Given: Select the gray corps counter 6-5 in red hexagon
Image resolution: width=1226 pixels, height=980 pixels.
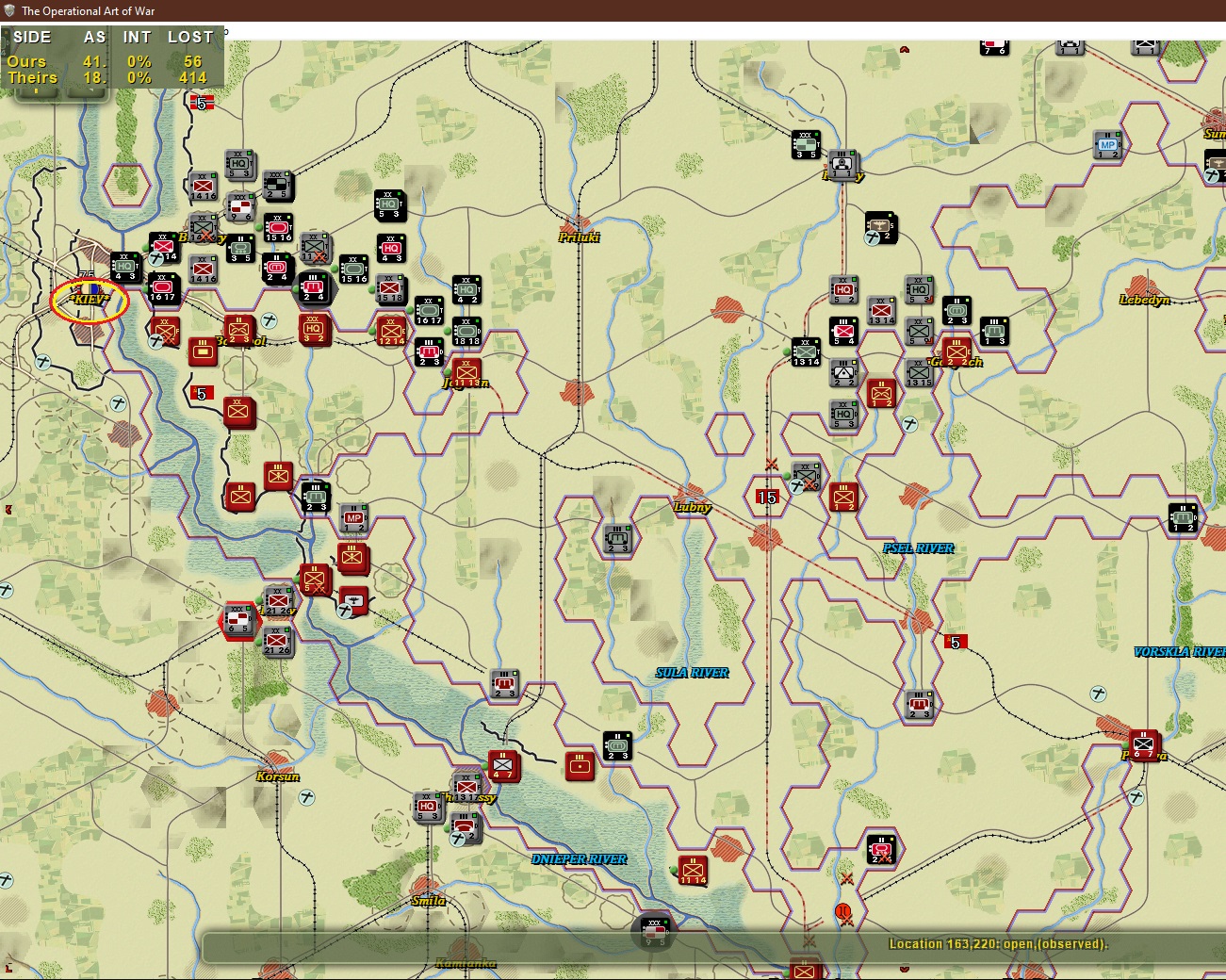Looking at the screenshot, I should (x=239, y=618).
